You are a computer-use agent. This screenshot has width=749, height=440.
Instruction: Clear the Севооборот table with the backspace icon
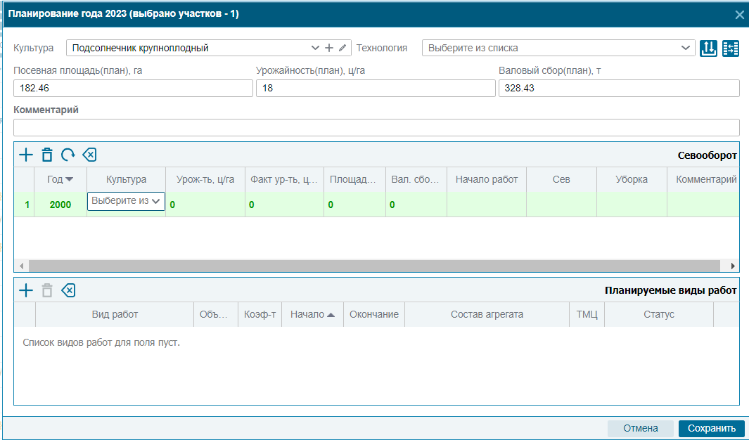(x=89, y=155)
